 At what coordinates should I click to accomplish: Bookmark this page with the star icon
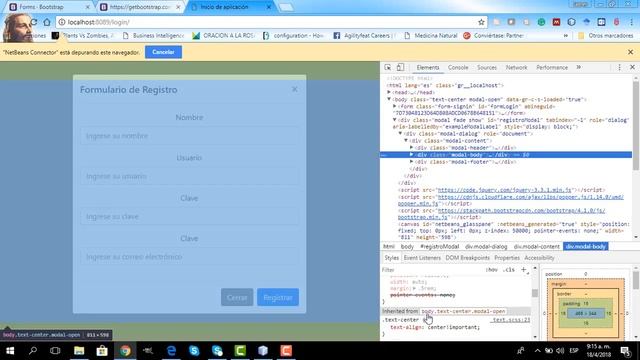pos(481,22)
